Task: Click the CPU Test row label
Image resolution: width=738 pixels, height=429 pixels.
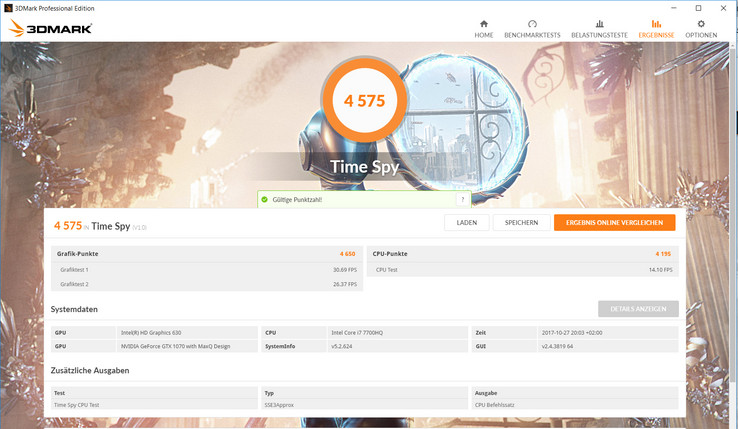Action: point(386,270)
